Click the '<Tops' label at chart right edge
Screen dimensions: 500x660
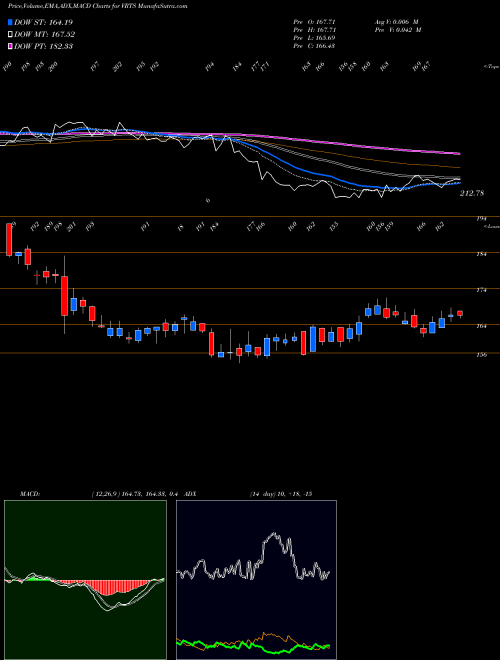click(x=491, y=67)
